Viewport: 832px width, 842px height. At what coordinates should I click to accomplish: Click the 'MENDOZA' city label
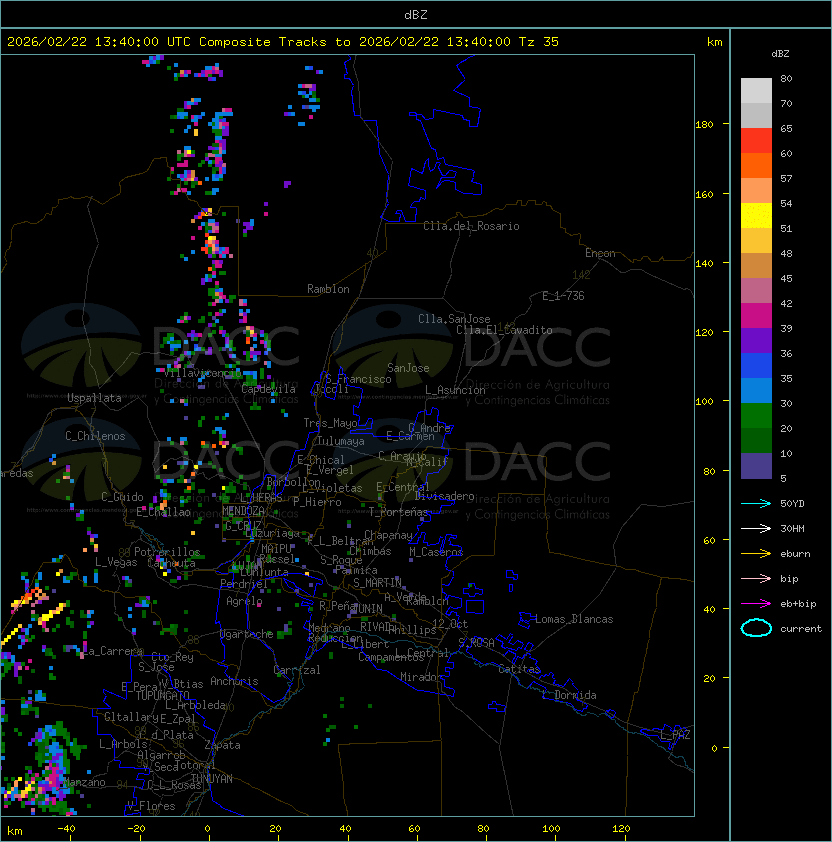click(243, 511)
